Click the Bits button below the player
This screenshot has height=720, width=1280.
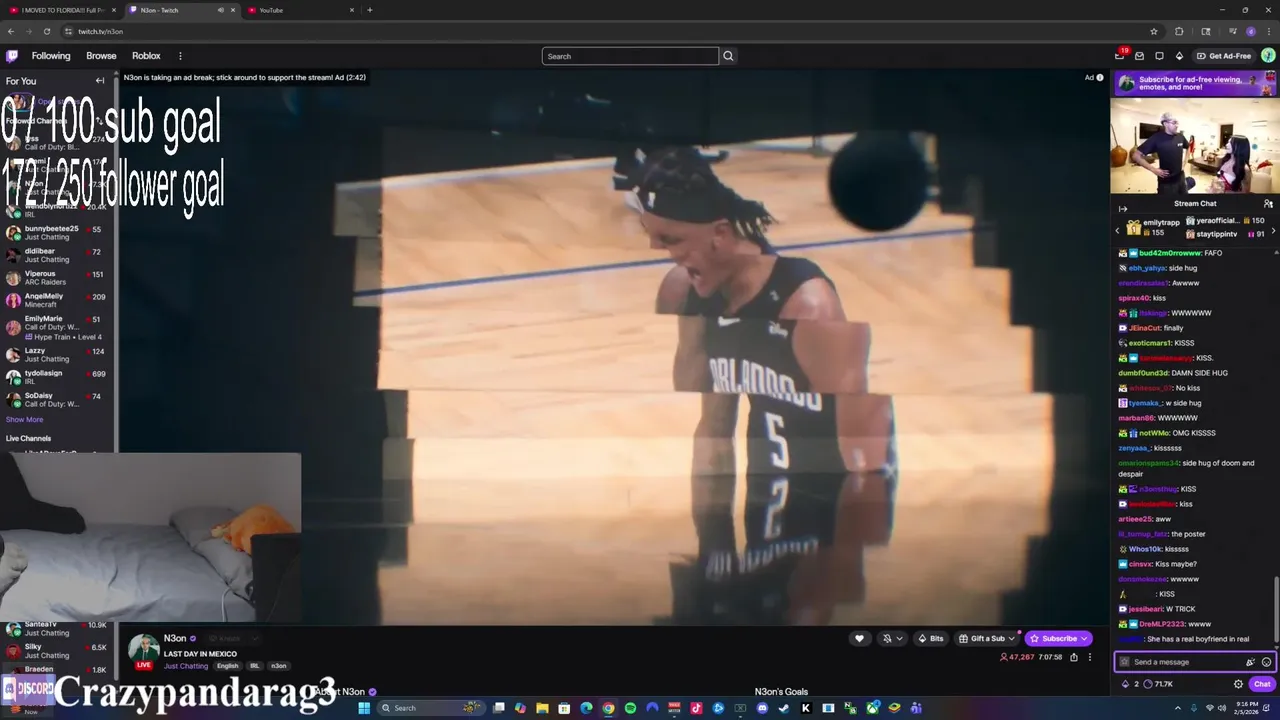[x=930, y=638]
